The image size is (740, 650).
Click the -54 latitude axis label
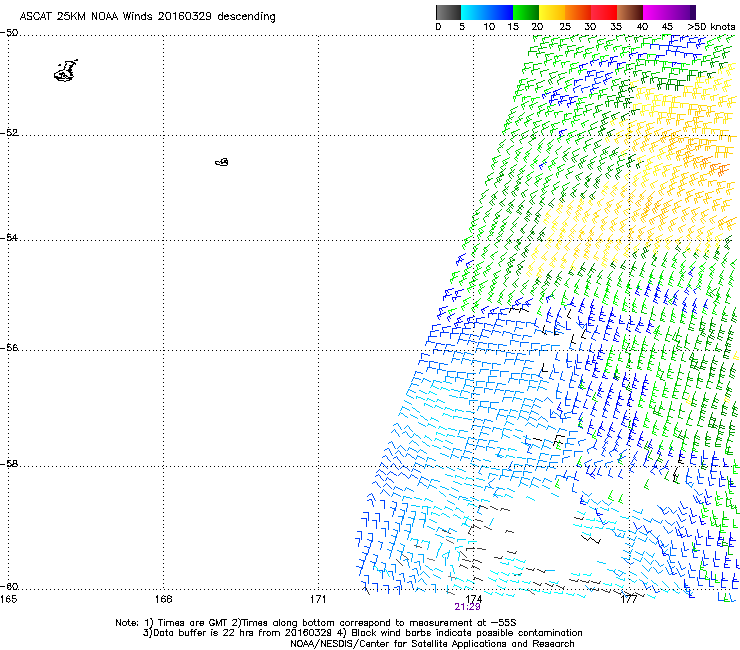tap(9, 237)
